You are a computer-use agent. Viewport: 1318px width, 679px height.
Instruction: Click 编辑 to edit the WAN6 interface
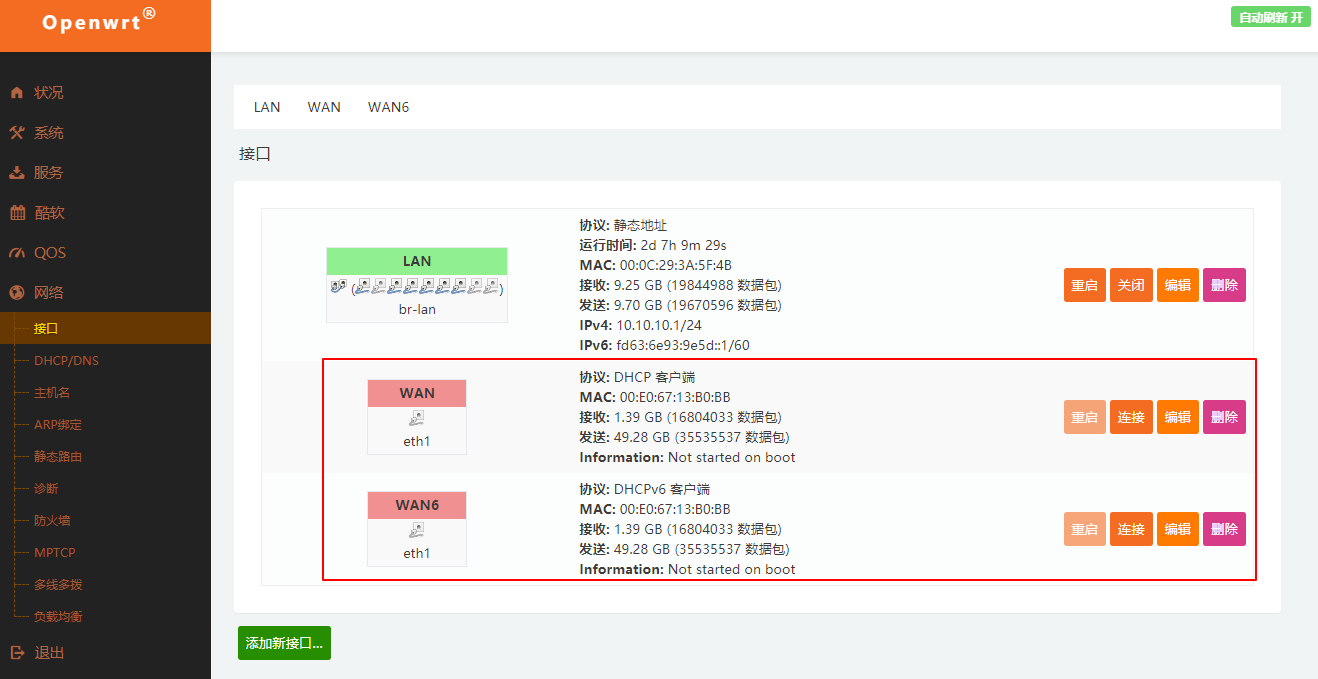pyautogui.click(x=1177, y=528)
